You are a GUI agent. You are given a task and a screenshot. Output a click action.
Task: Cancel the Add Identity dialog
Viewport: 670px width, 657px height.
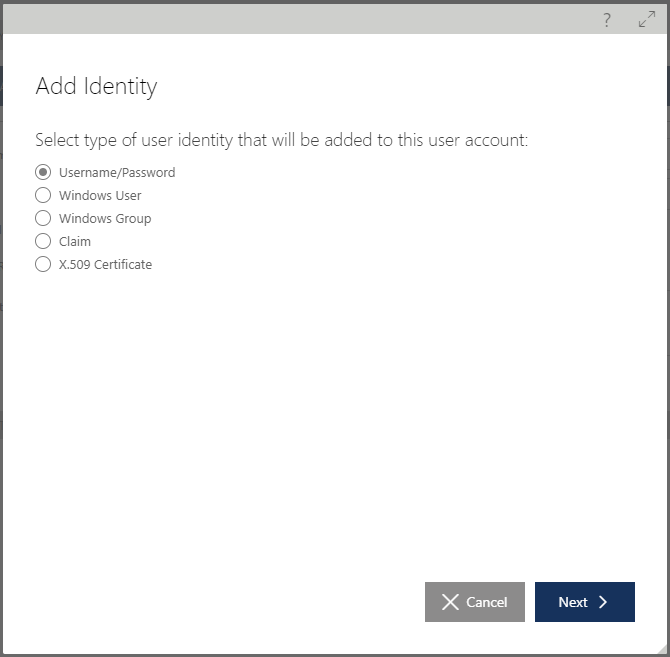pyautogui.click(x=475, y=602)
